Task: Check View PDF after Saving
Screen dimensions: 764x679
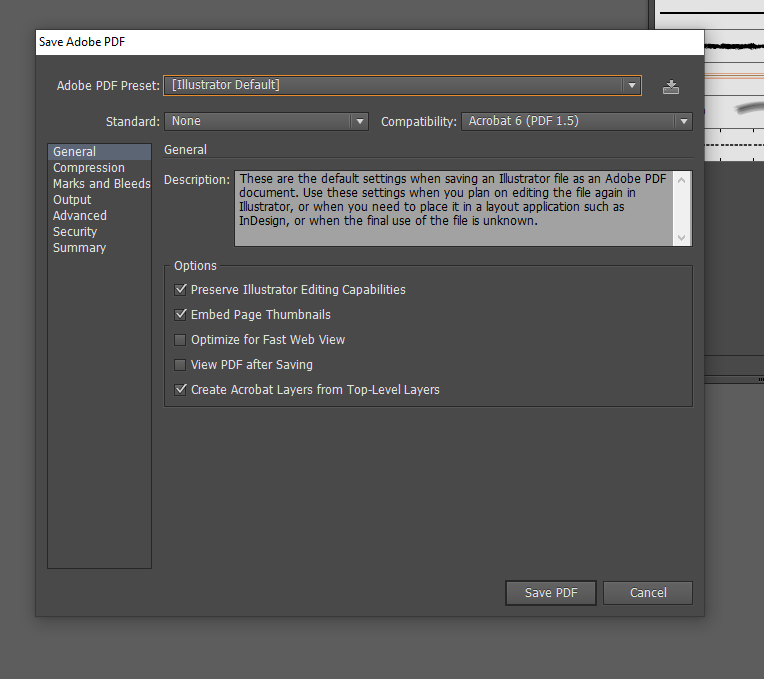Action: [180, 365]
